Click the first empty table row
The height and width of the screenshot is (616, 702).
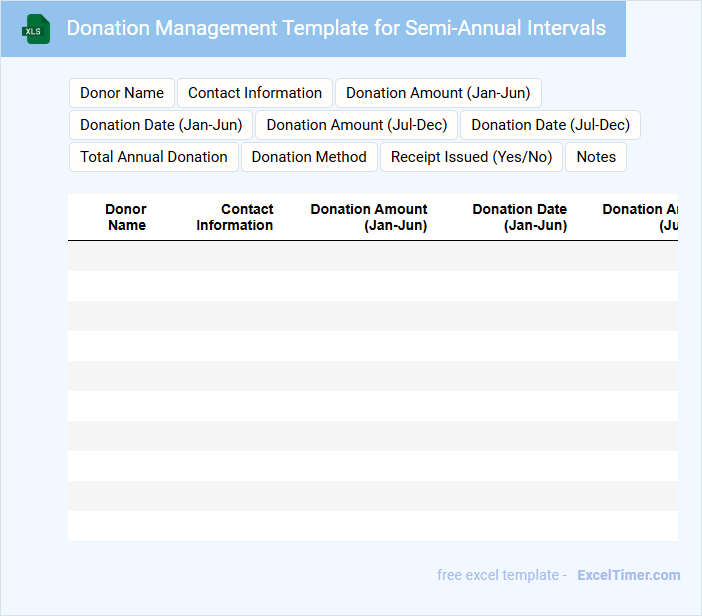[x=372, y=256]
